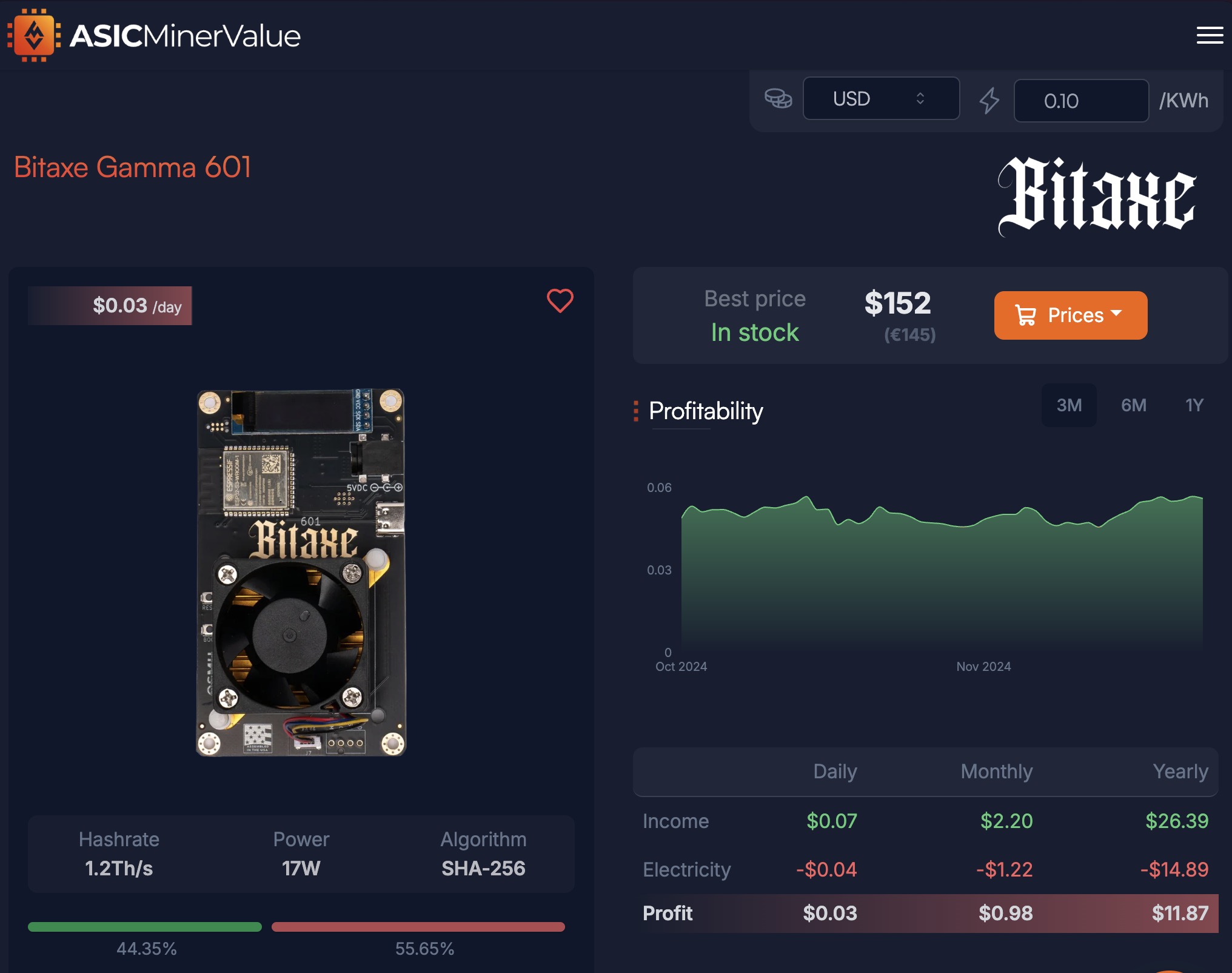
Task: Click the Hashrate 1.2Th/s value
Action: click(119, 868)
